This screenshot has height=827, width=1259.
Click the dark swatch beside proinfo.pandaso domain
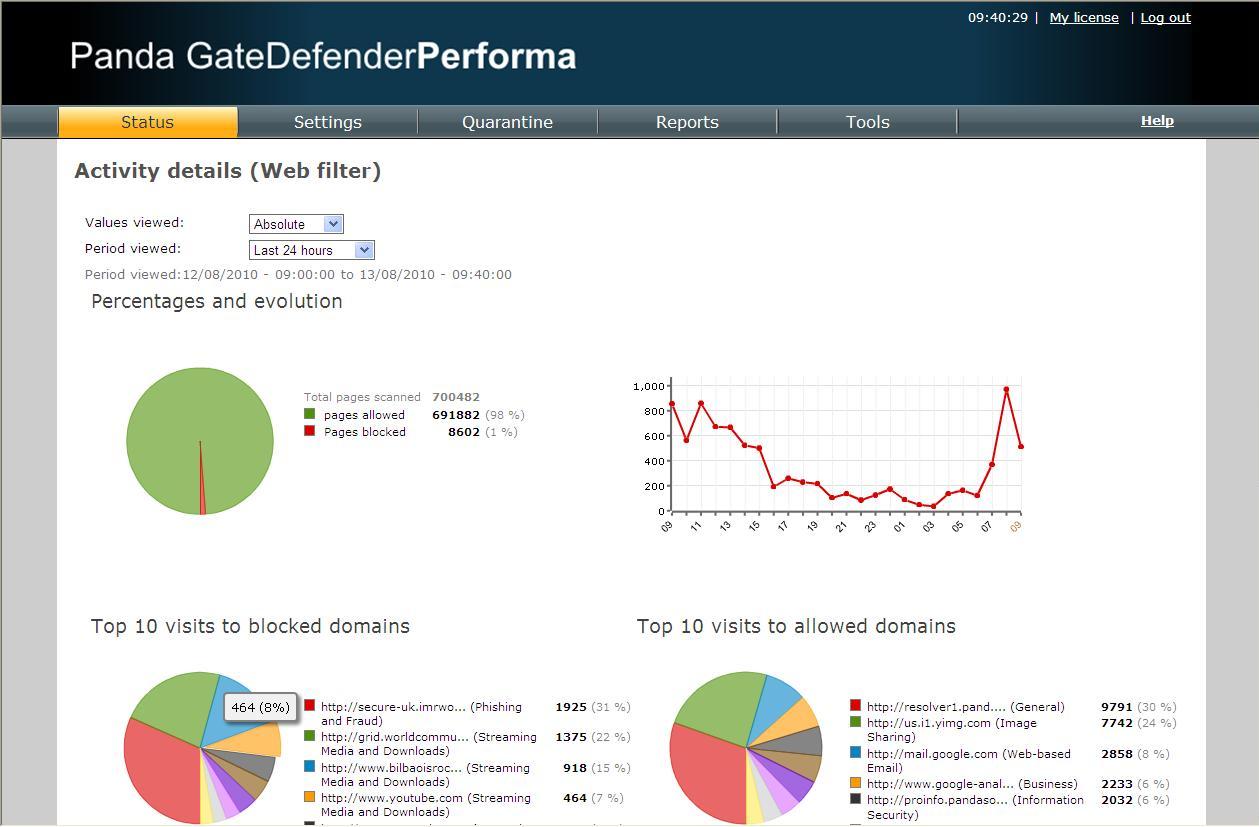[x=856, y=799]
